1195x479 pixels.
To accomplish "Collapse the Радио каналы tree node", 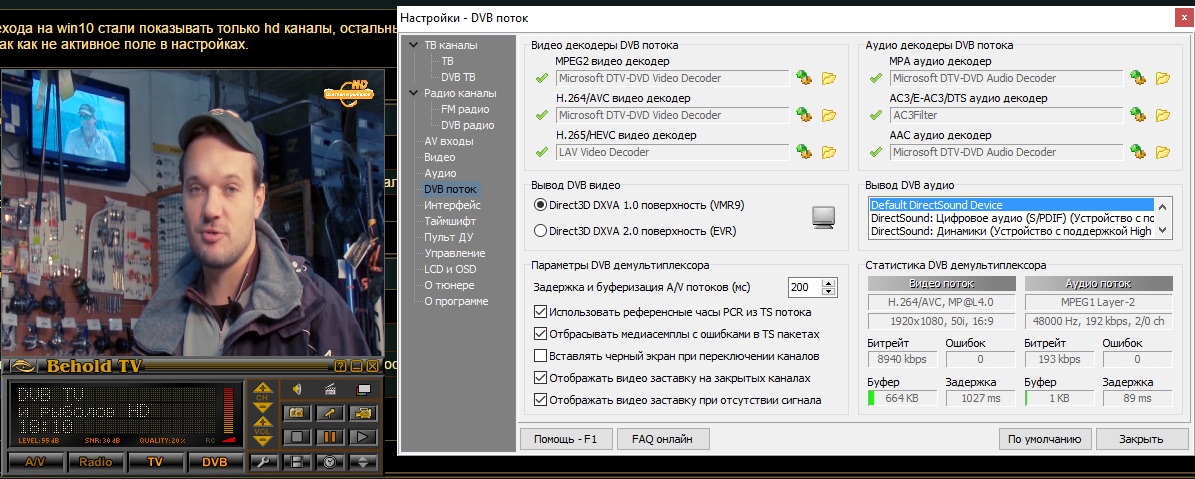I will click(x=414, y=94).
